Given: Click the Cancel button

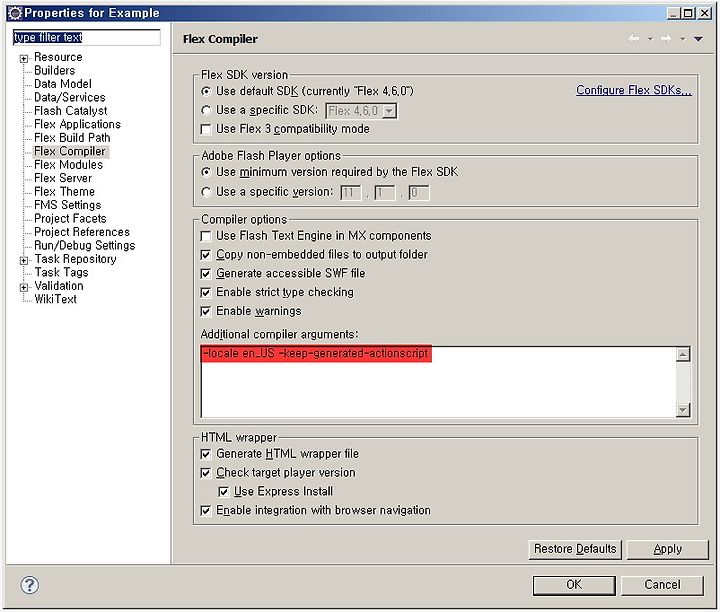Looking at the screenshot, I should coord(662,585).
